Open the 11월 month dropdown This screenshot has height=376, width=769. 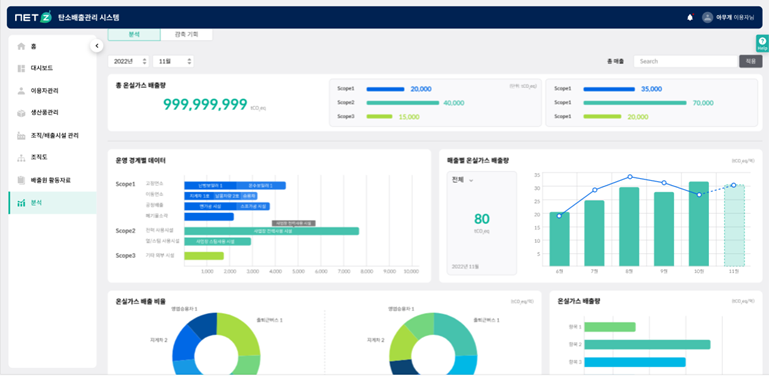[x=173, y=61]
